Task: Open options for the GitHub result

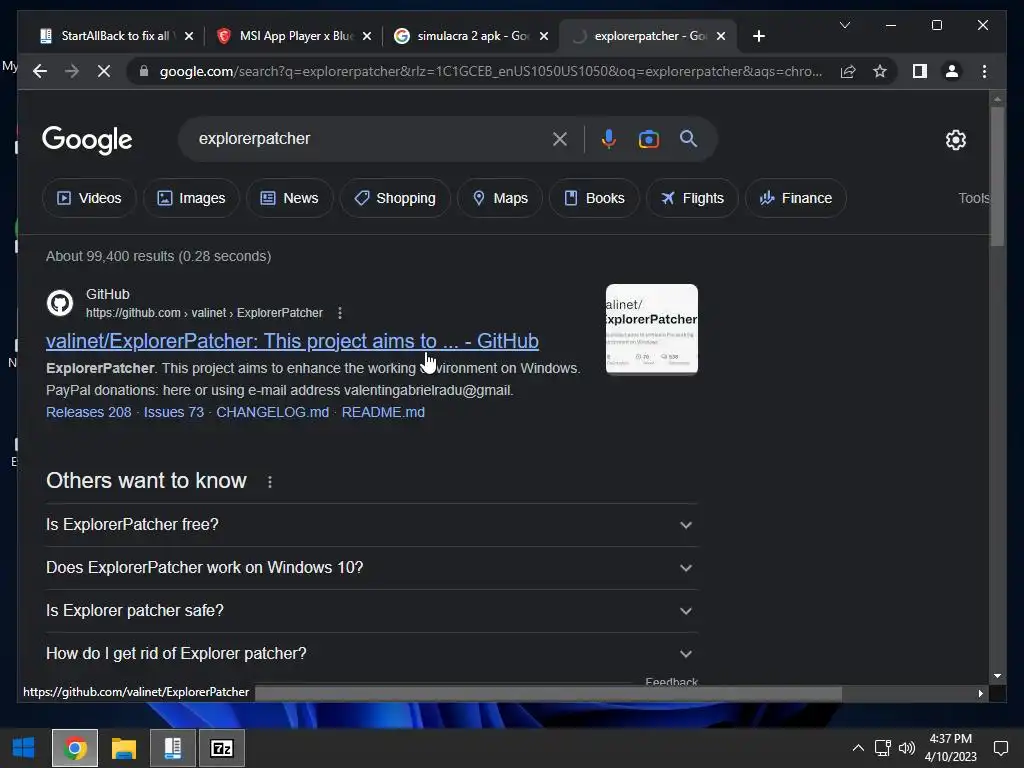Action: click(340, 313)
